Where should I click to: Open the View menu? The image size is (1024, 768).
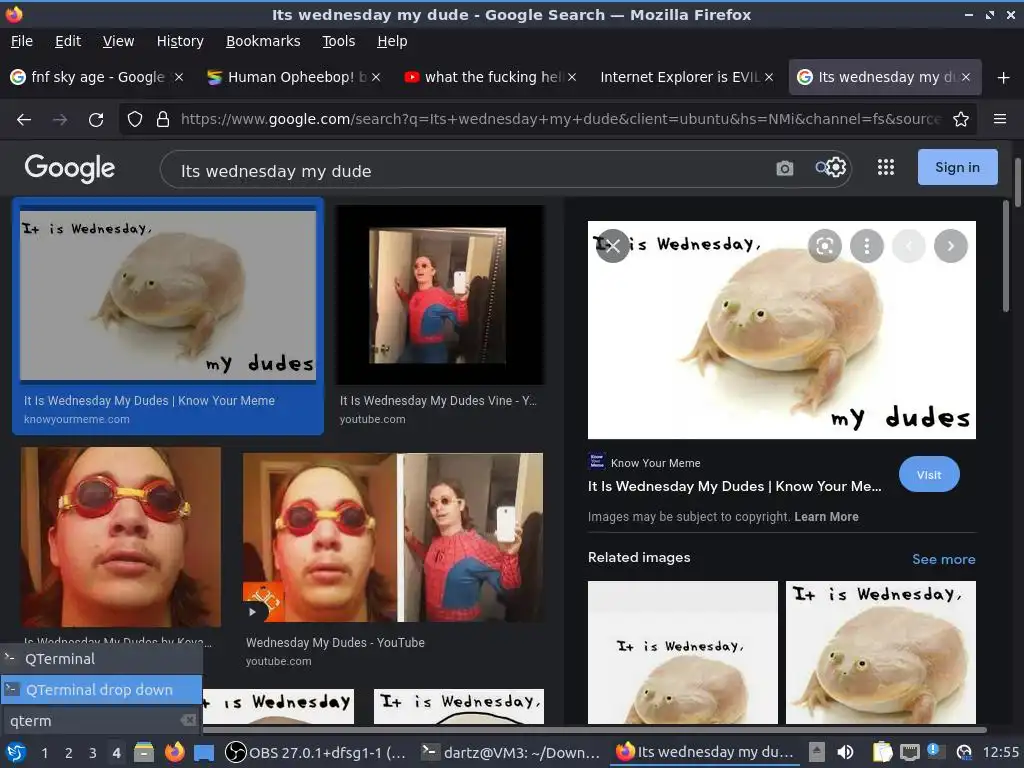point(118,41)
